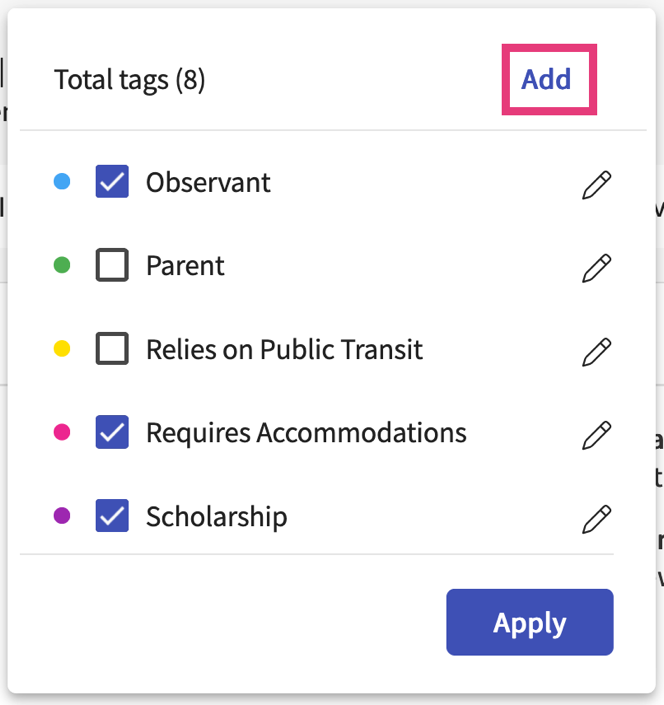
Task: Click the Total tags (8) heading
Action: click(129, 80)
